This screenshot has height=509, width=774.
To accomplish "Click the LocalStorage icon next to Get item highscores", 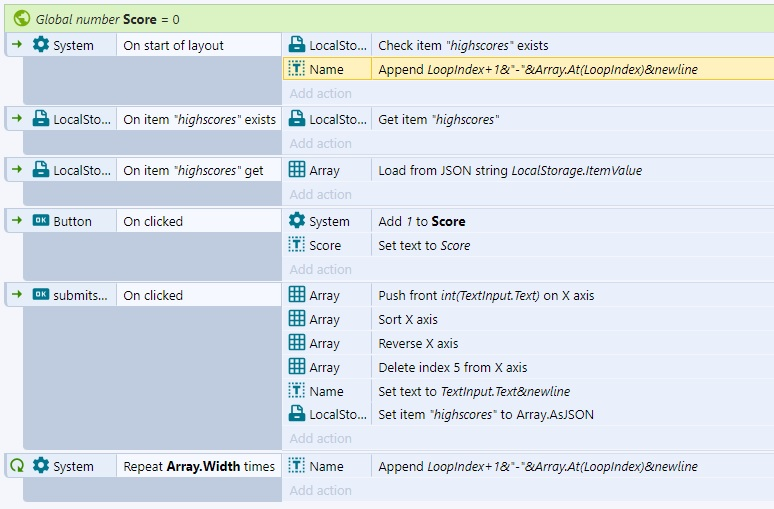I will (x=297, y=119).
